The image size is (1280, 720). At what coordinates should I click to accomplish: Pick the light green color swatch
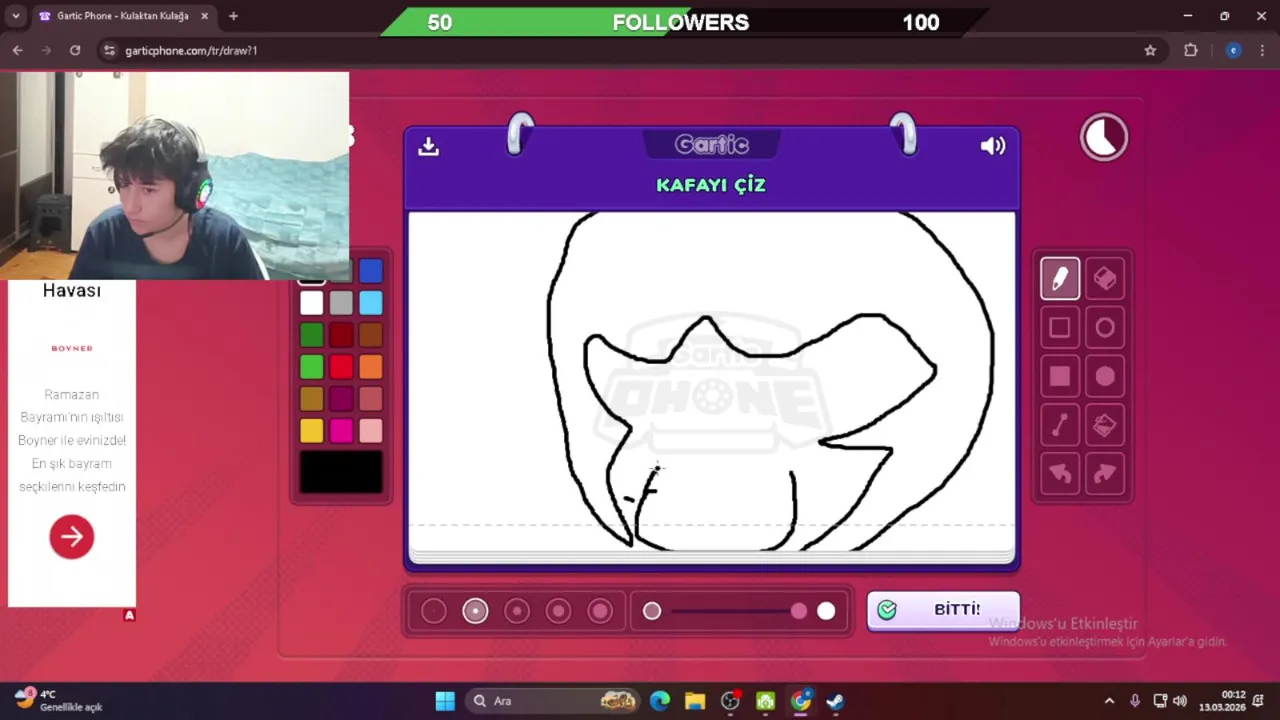[x=312, y=367]
